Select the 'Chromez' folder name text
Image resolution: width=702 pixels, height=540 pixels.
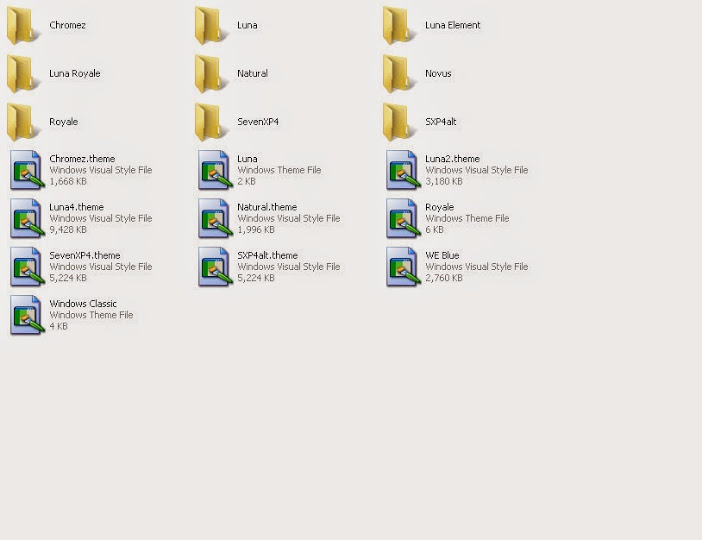pos(68,25)
